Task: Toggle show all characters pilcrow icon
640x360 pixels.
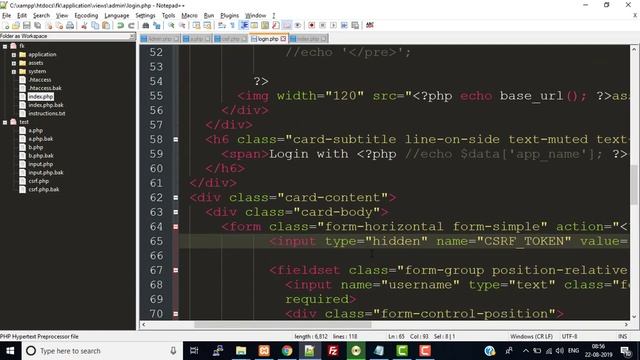Action: pyautogui.click(x=233, y=25)
